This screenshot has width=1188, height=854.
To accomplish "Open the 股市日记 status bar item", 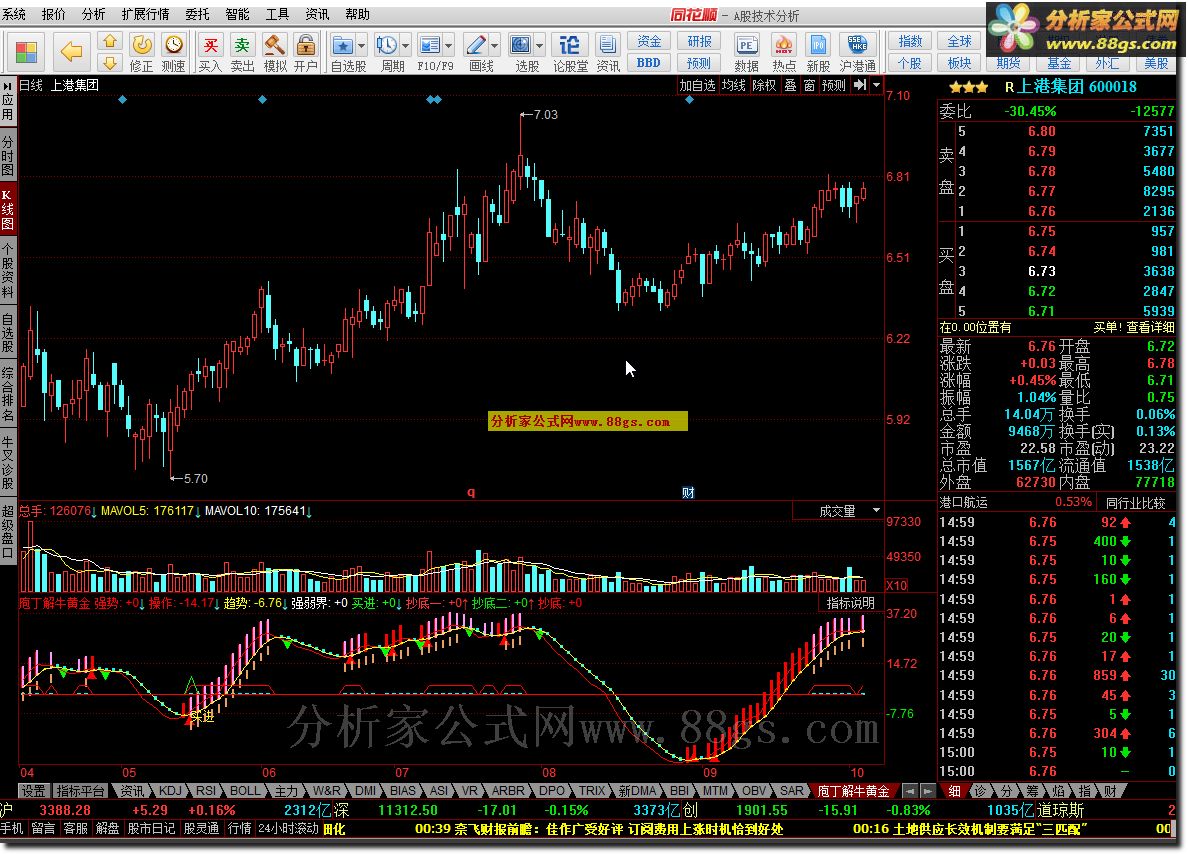I will (151, 828).
